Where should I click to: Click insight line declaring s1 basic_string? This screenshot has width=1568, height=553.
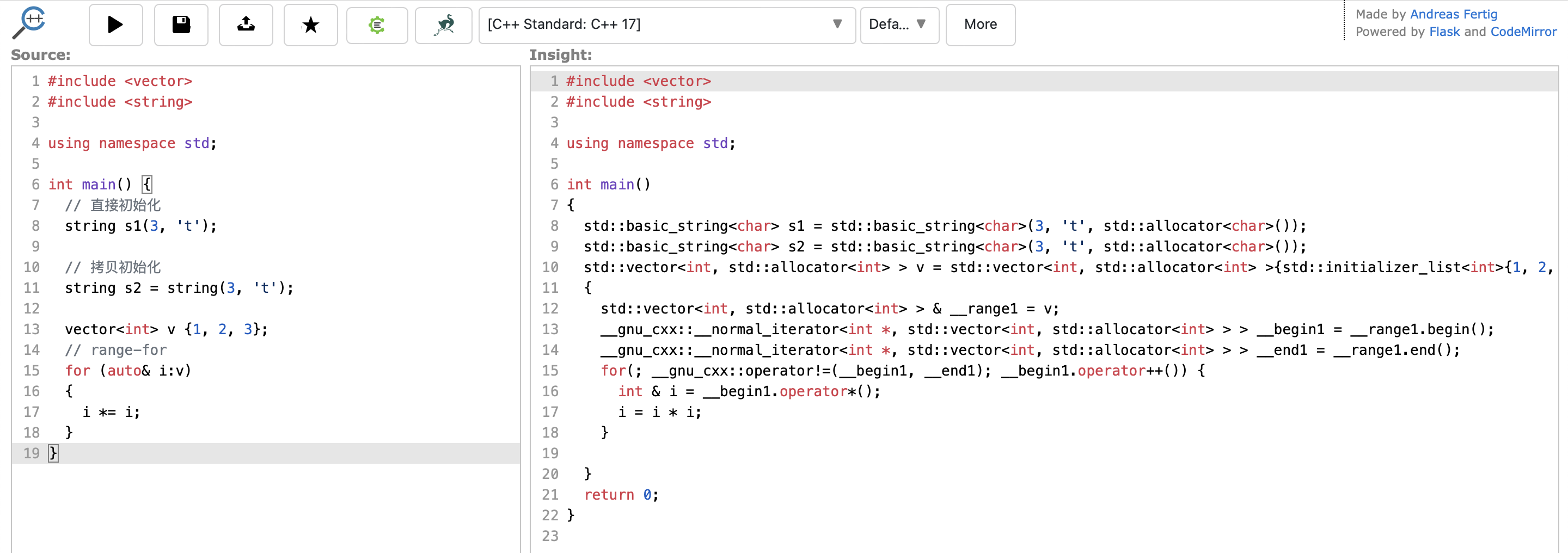(x=945, y=226)
